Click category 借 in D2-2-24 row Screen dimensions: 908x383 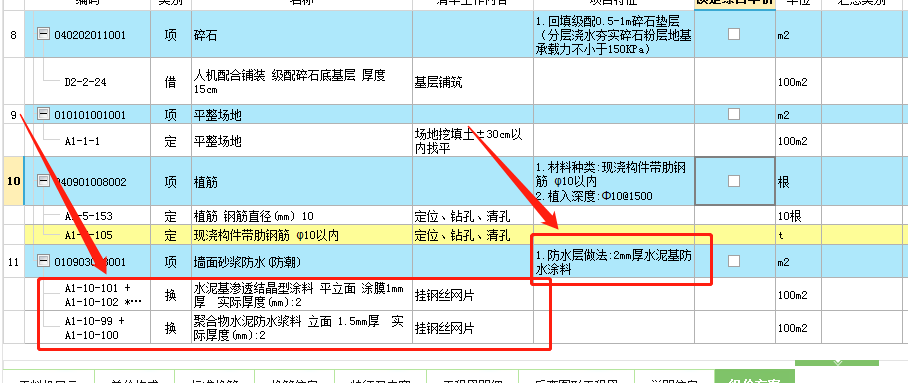(170, 82)
